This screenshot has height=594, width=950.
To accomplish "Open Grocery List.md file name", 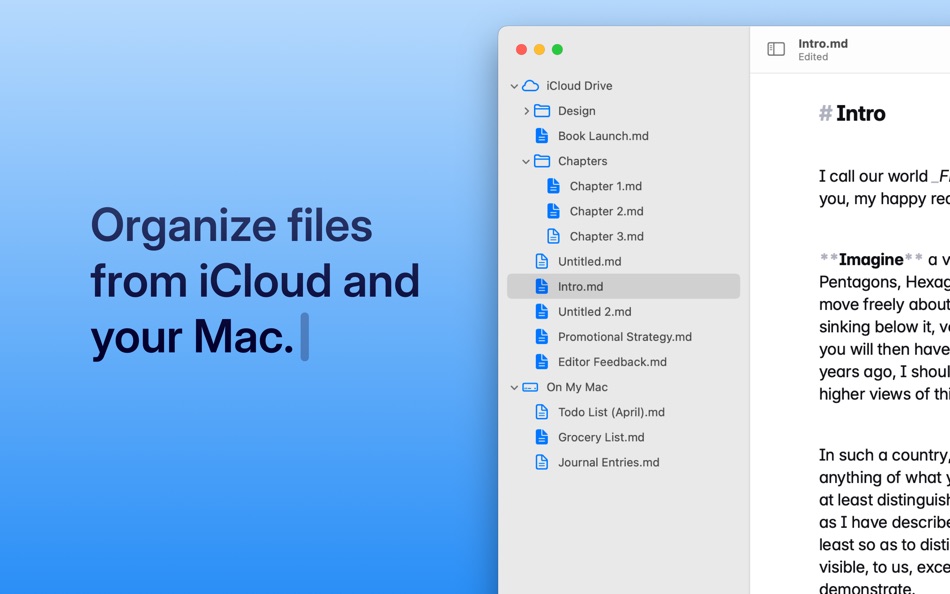I will pos(601,437).
